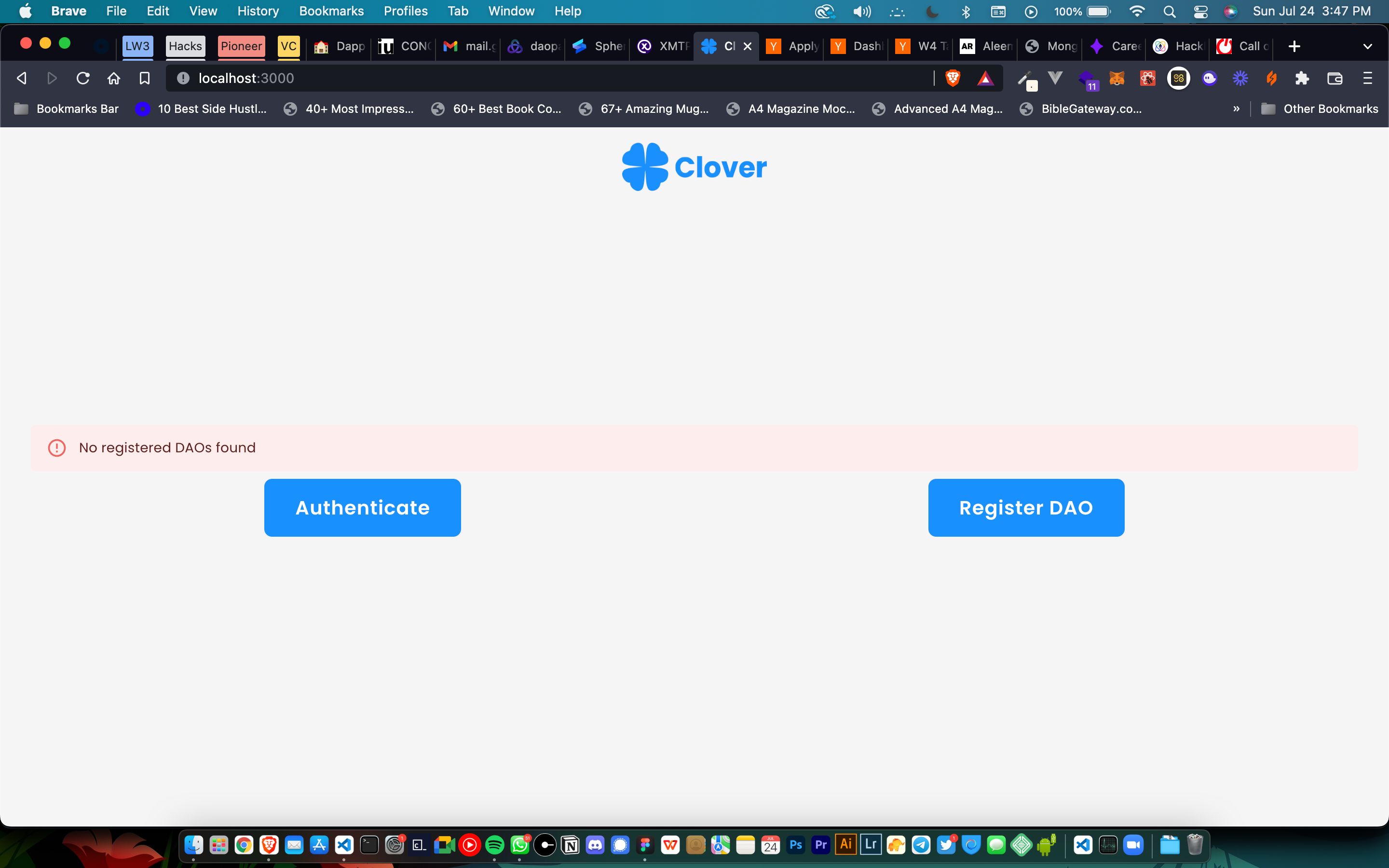This screenshot has width=1389, height=868.
Task: Open the purple extension with badge 11
Action: pyautogui.click(x=1088, y=80)
